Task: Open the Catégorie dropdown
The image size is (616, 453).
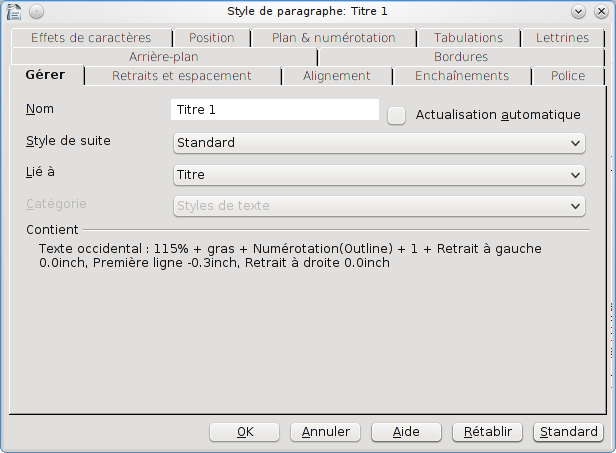Action: (379, 206)
